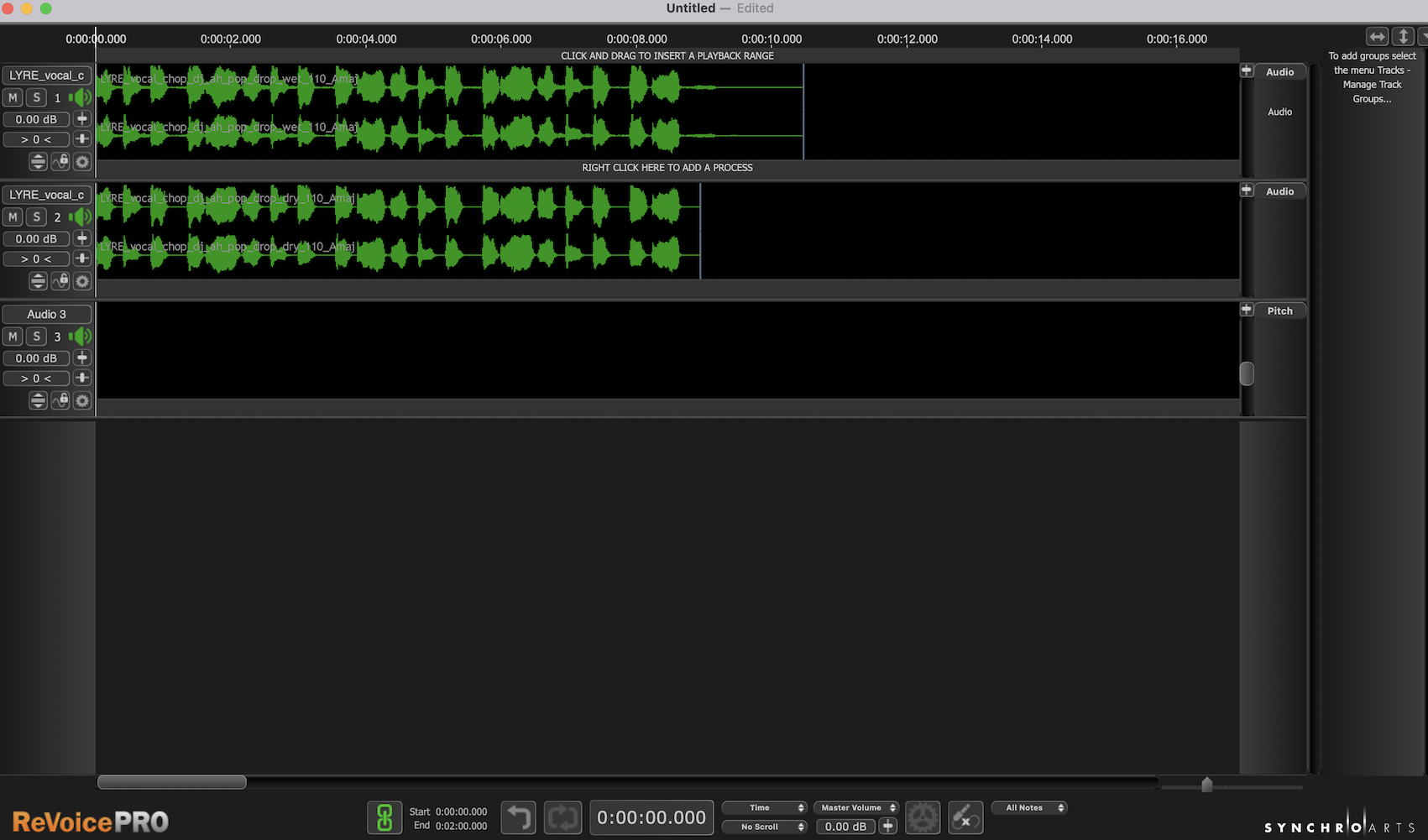Click timeline ruler at 0:00:12.000

click(x=907, y=39)
